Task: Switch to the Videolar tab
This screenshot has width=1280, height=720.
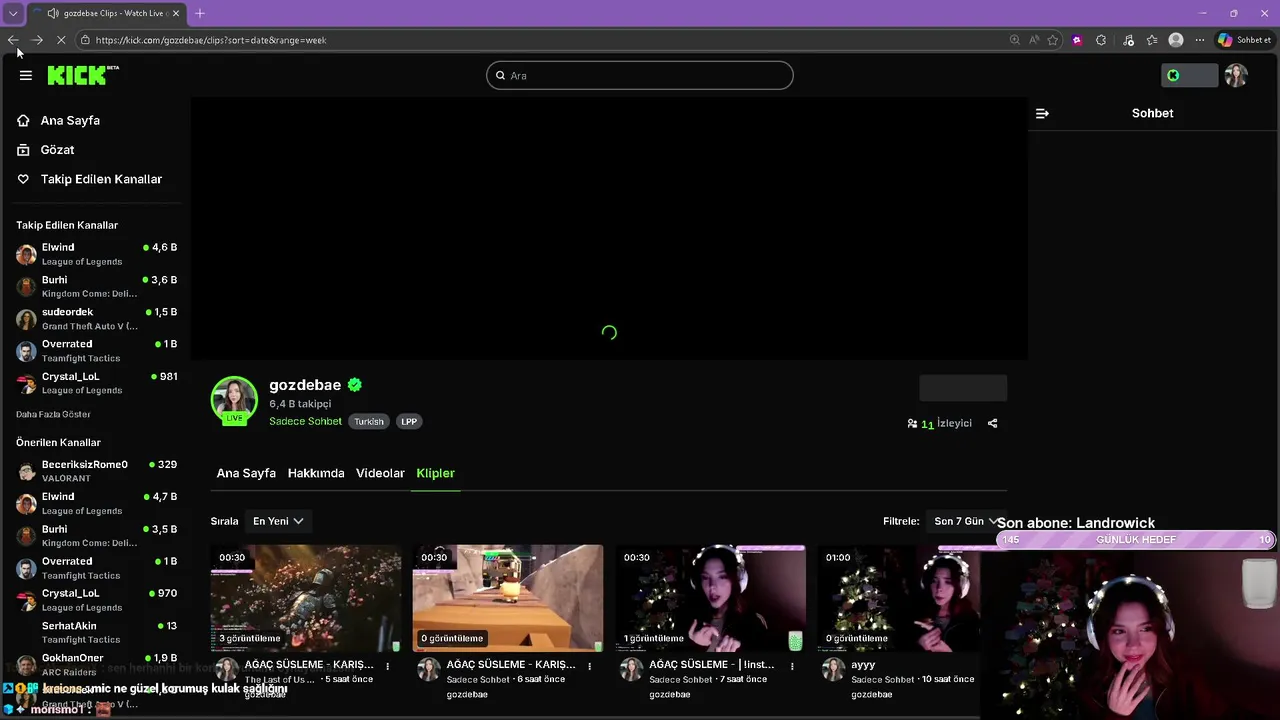Action: pos(380,473)
